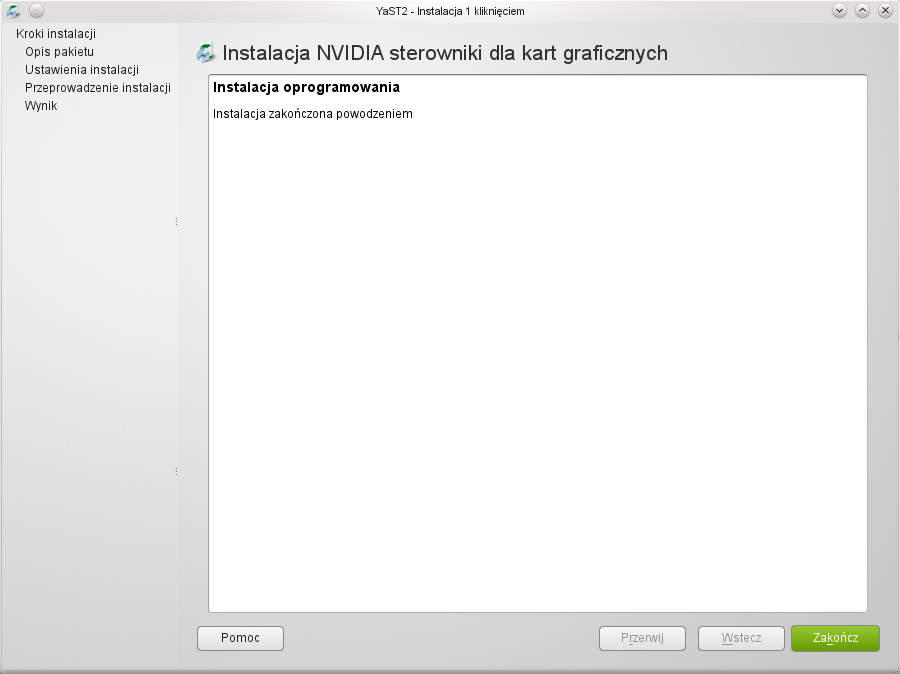Click the YaST icon beside the NVIDIA heading
Viewport: 900px width, 674px height.
point(206,53)
